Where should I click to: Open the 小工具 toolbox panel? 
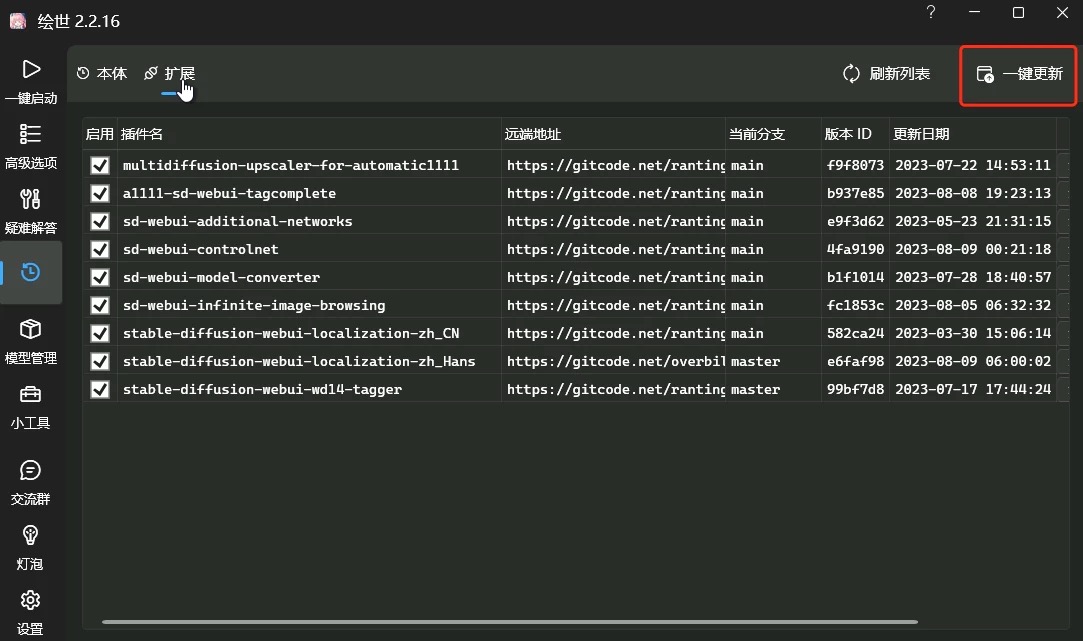(31, 406)
